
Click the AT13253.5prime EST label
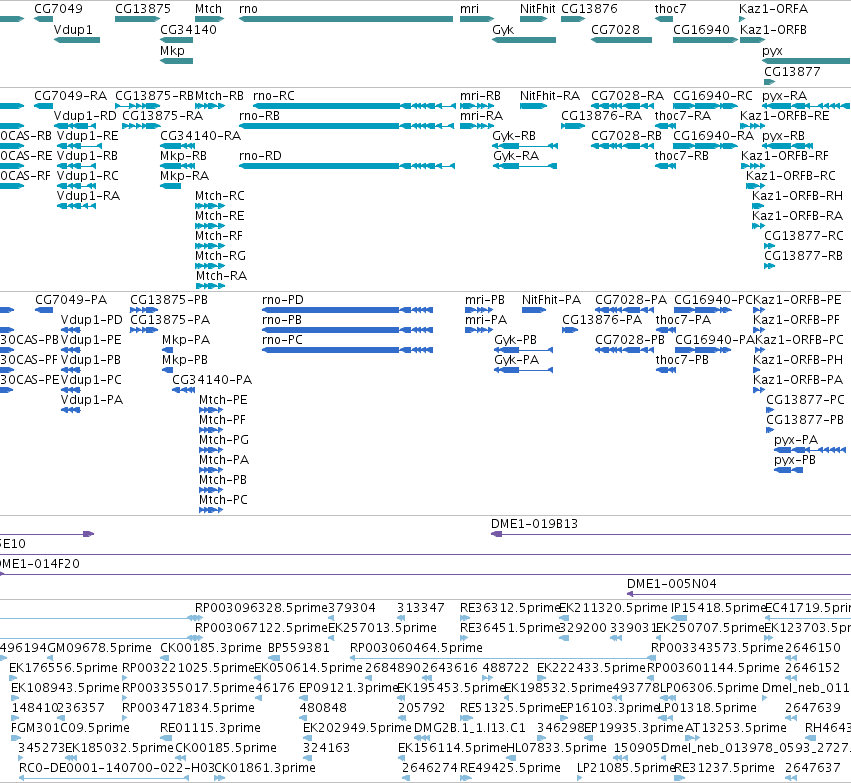coord(735,728)
